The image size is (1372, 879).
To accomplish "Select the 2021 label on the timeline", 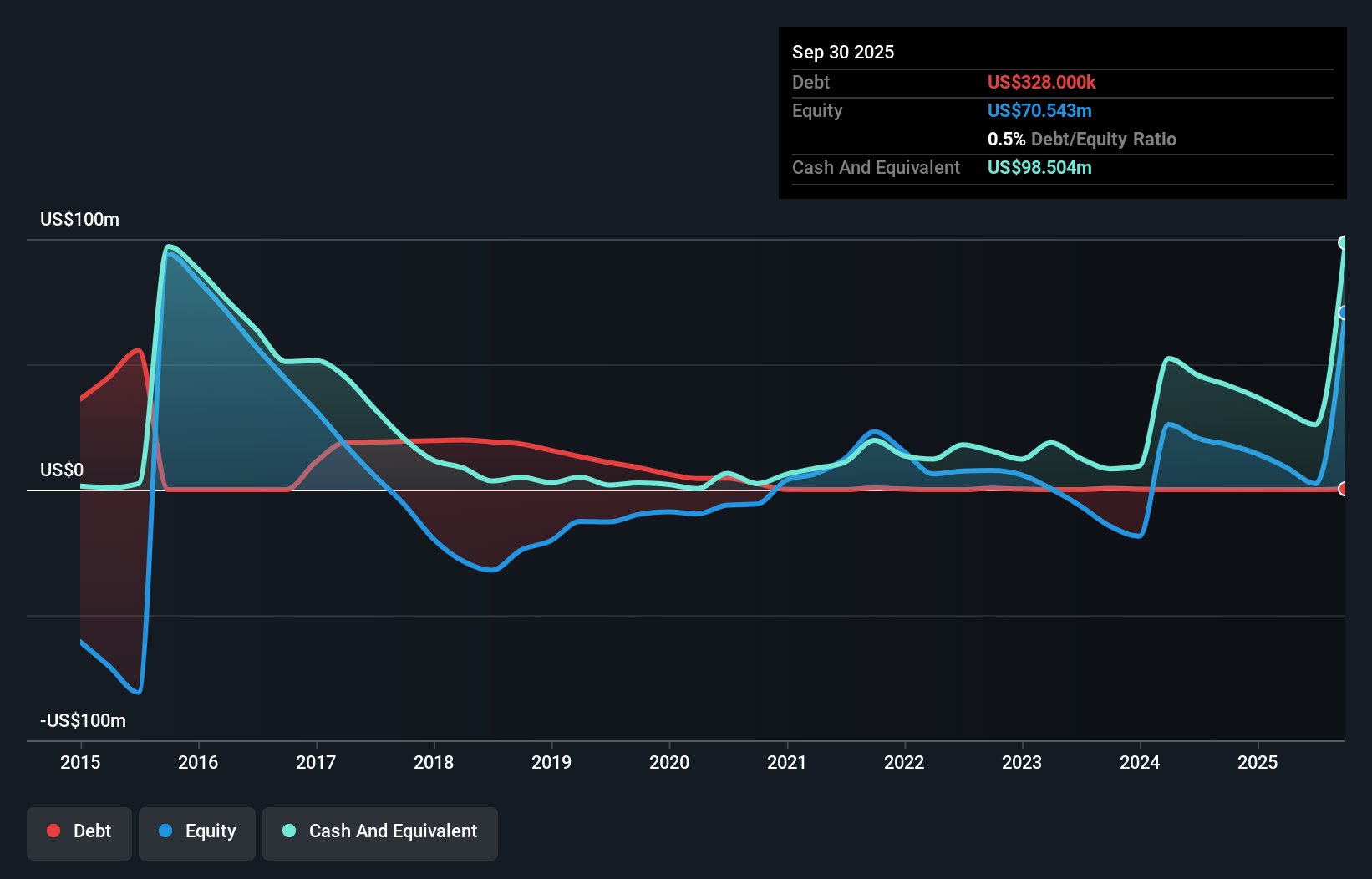I will click(x=786, y=762).
